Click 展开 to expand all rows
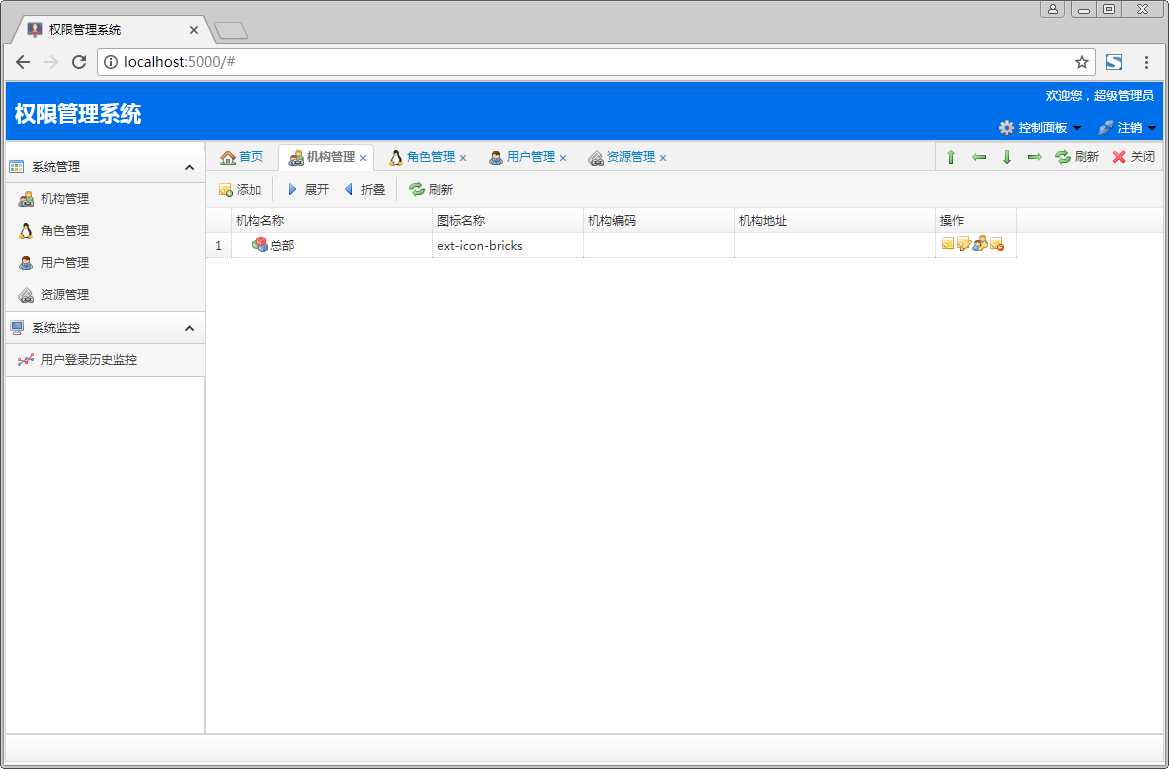This screenshot has width=1169, height=769. (x=308, y=189)
